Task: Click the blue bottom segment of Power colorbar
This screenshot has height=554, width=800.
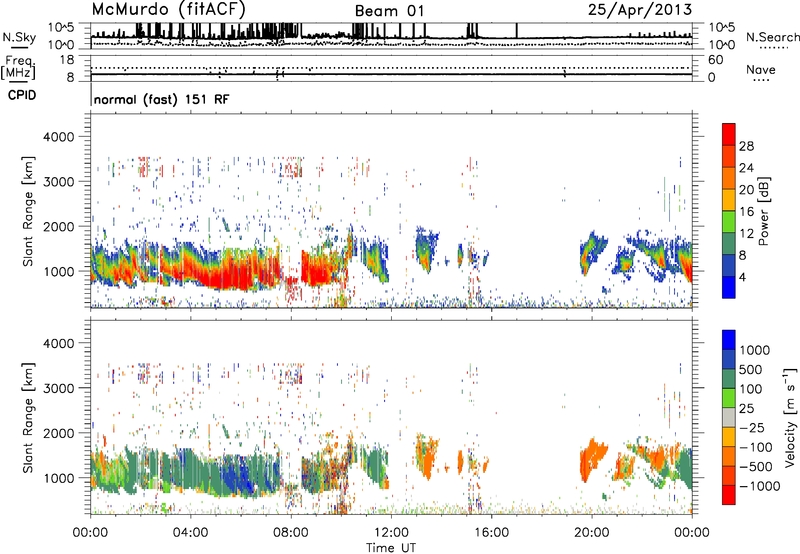Action: click(x=729, y=287)
